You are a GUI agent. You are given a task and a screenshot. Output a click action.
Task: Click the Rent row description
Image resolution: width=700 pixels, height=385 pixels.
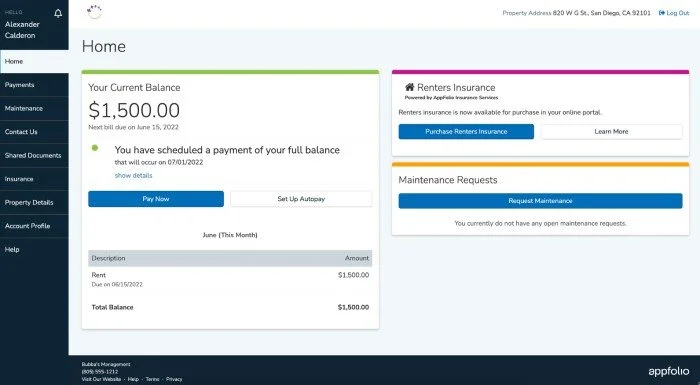(99, 275)
